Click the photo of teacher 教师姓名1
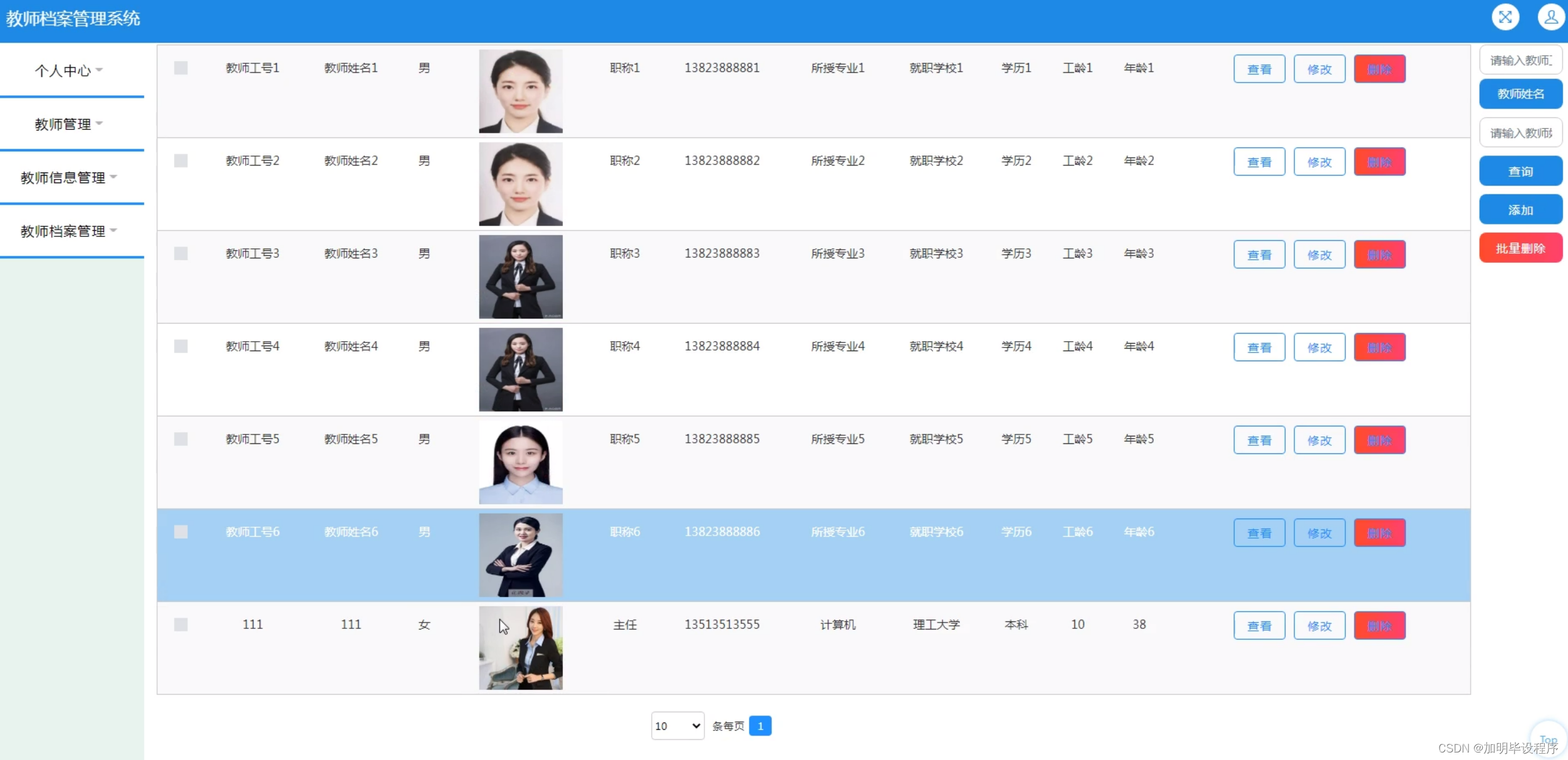The height and width of the screenshot is (760, 1568). [520, 92]
